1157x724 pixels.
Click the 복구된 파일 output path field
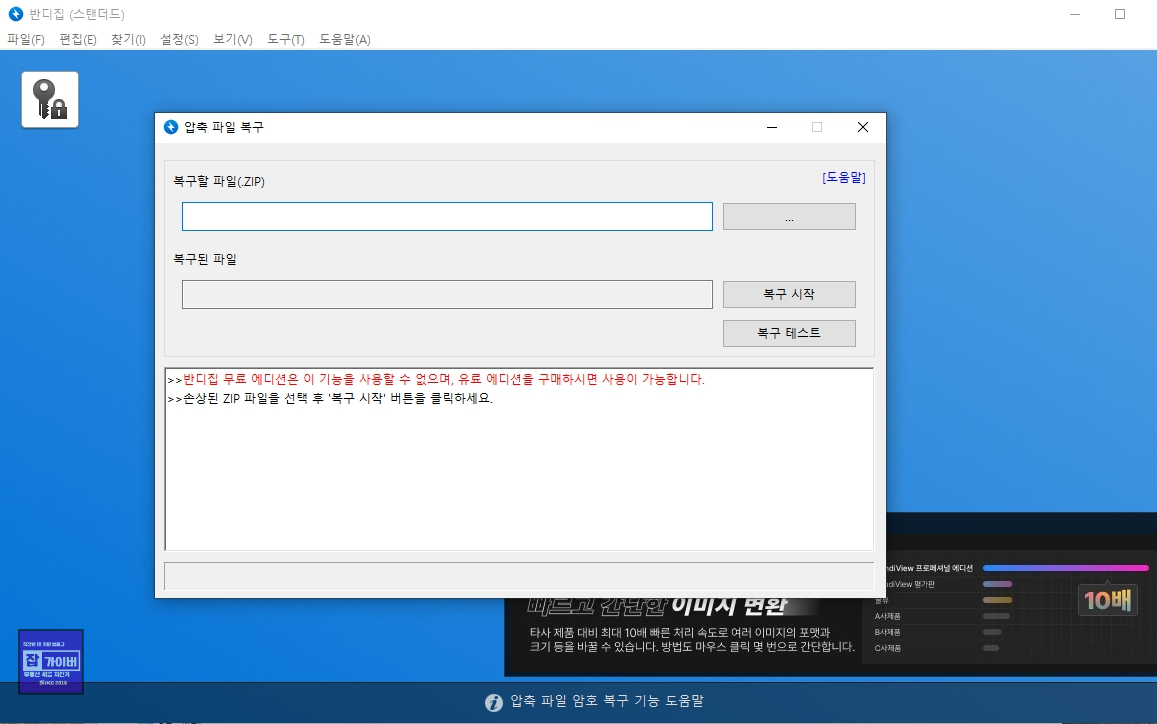447,294
